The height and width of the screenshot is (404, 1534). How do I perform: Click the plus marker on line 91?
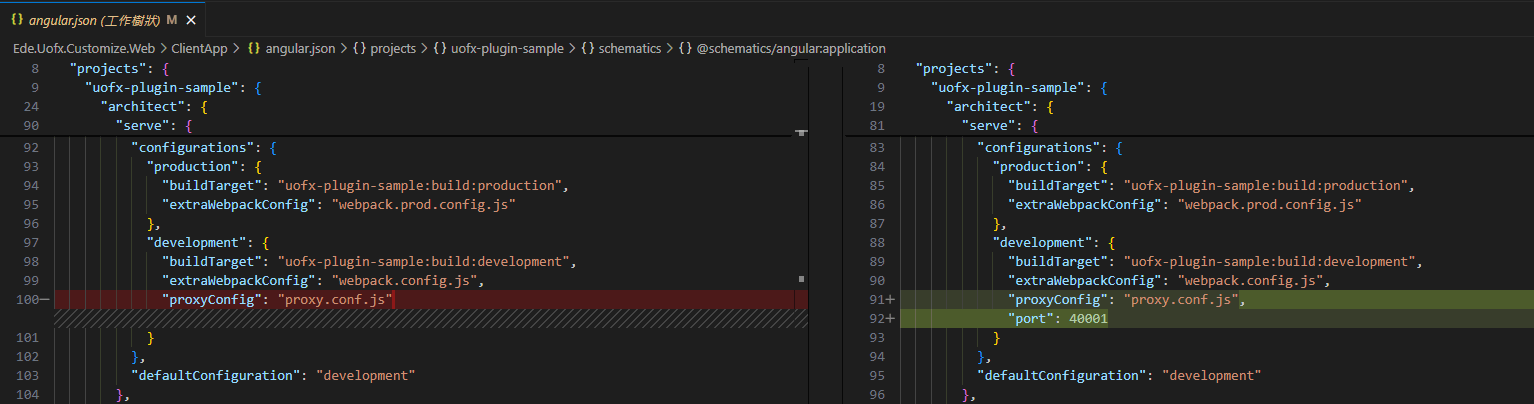891,299
